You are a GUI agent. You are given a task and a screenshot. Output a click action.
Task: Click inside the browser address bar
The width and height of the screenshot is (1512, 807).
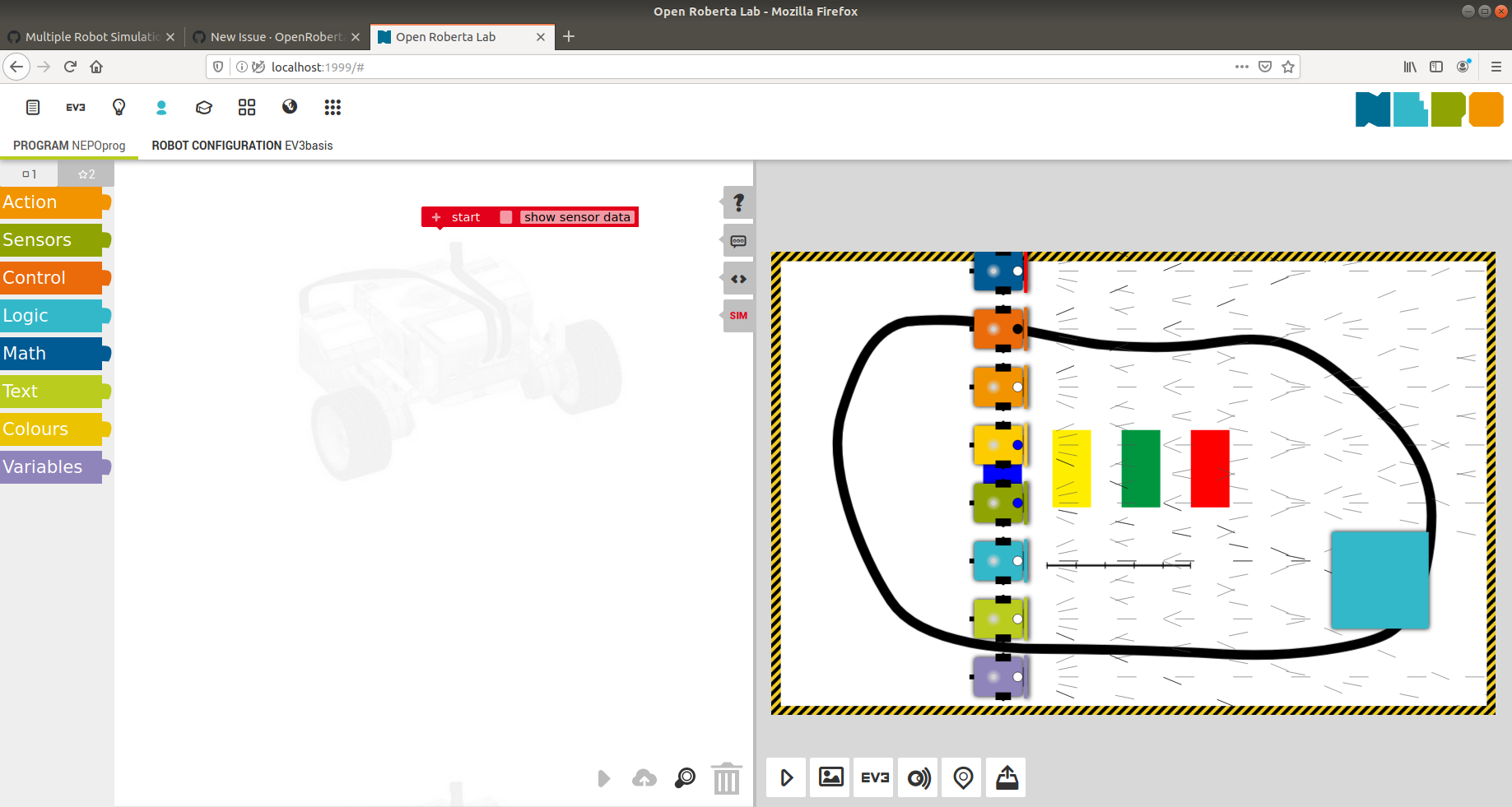click(576, 67)
